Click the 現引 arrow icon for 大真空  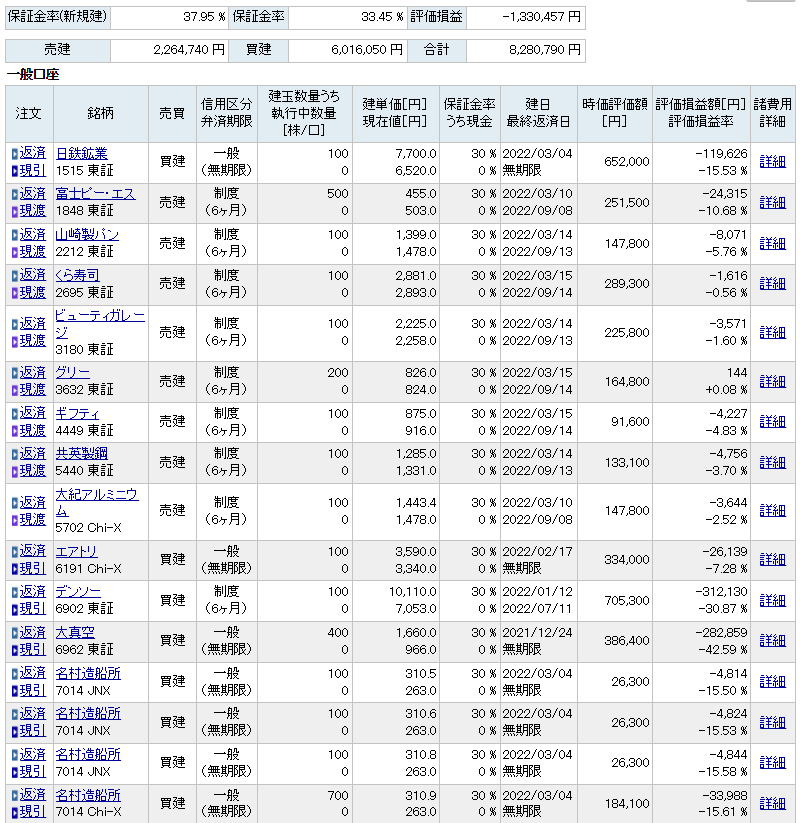tap(15, 649)
